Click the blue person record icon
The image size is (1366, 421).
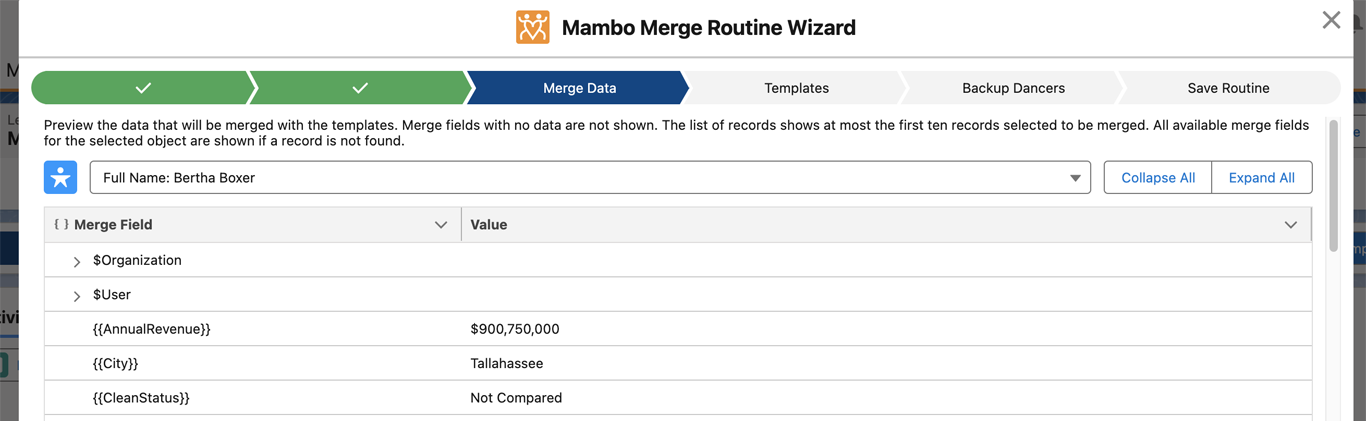[x=61, y=178]
